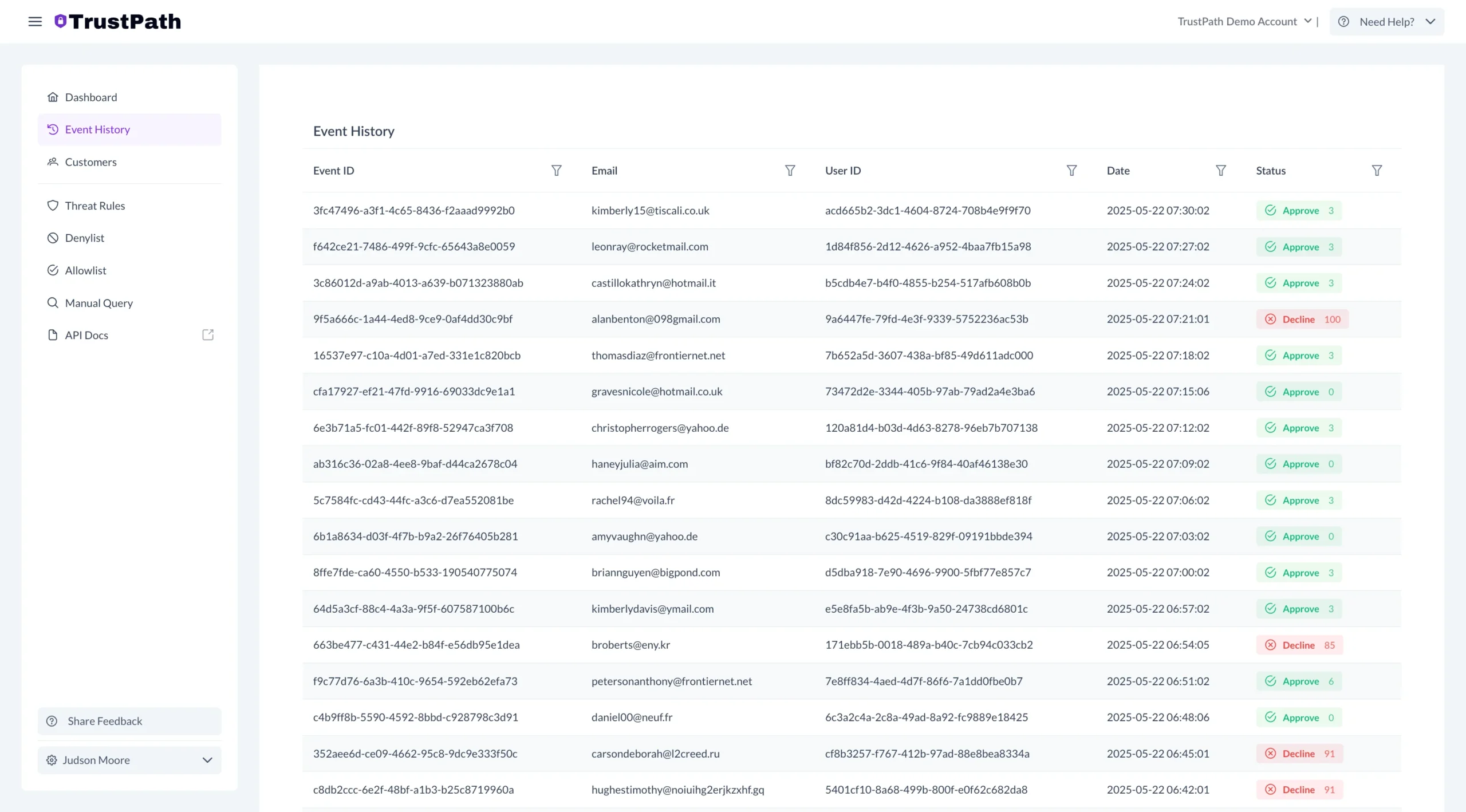Select the Dashboard home icon

tap(53, 97)
